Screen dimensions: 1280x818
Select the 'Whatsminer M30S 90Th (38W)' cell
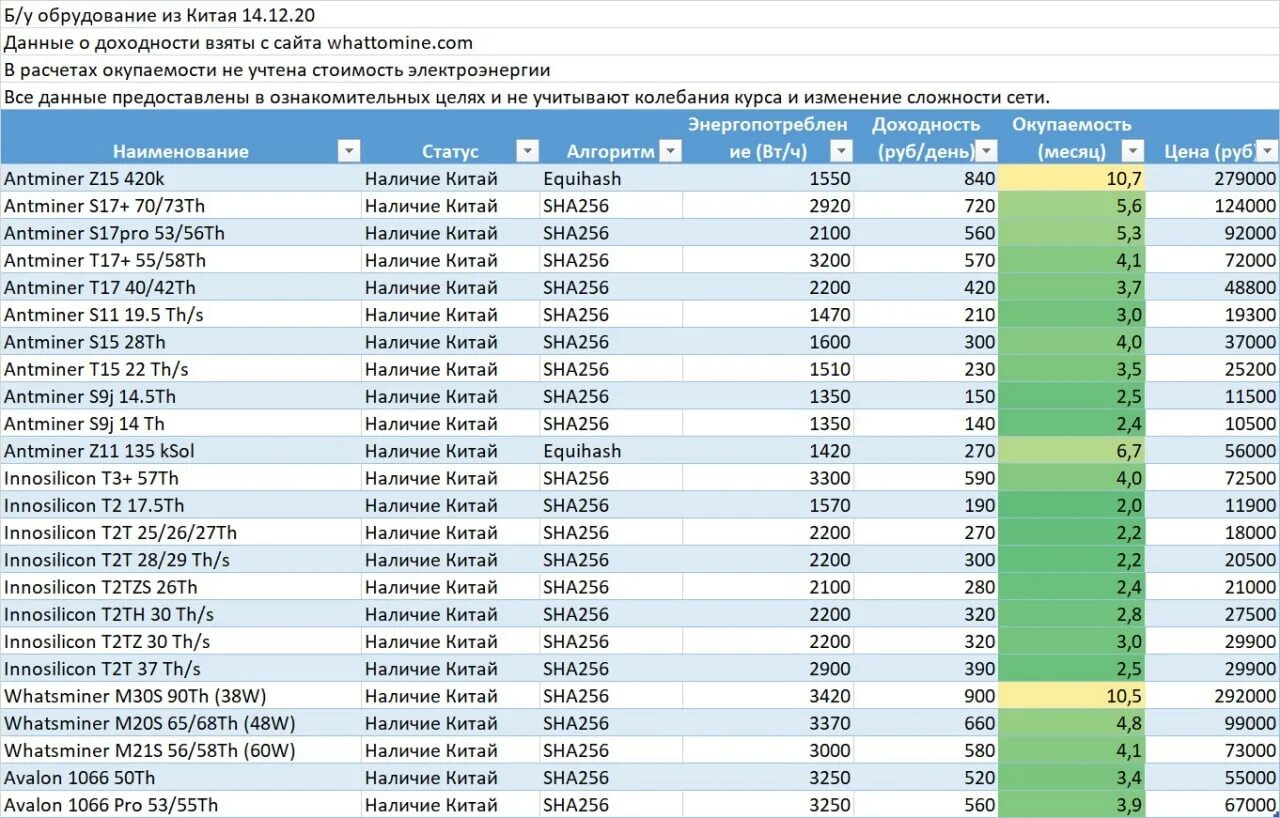click(x=180, y=696)
